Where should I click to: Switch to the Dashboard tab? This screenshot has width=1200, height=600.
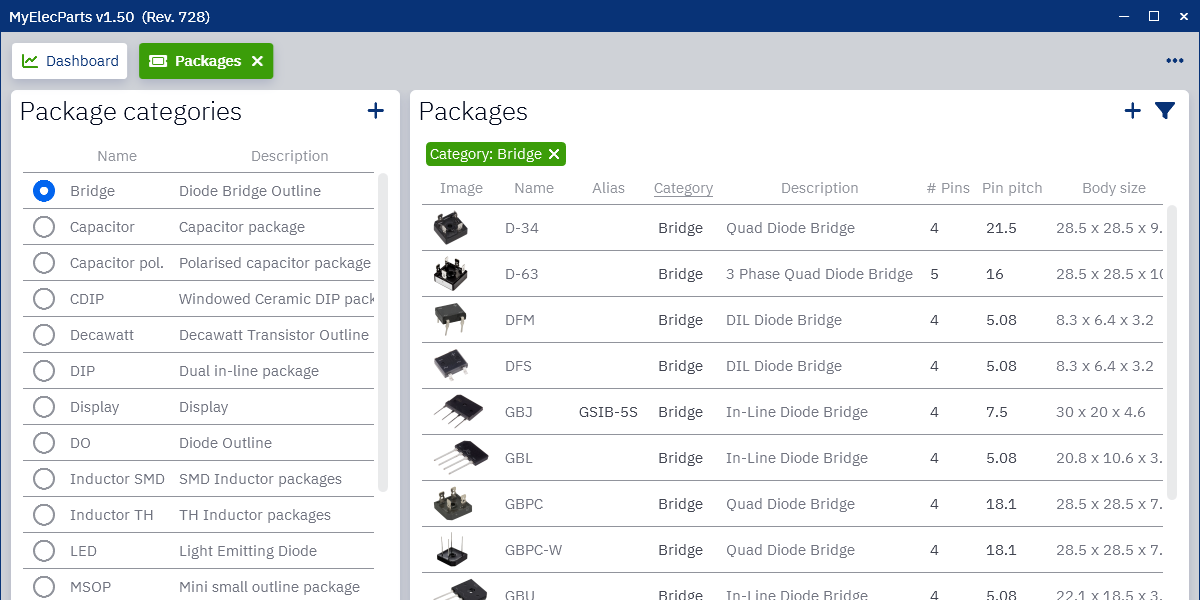click(x=69, y=60)
